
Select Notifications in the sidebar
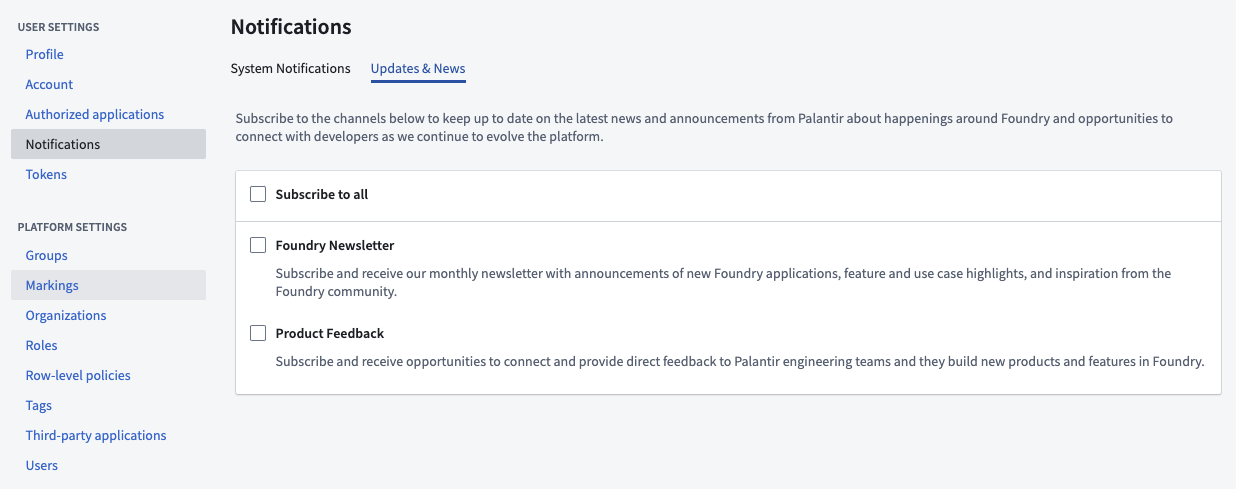tap(108, 144)
